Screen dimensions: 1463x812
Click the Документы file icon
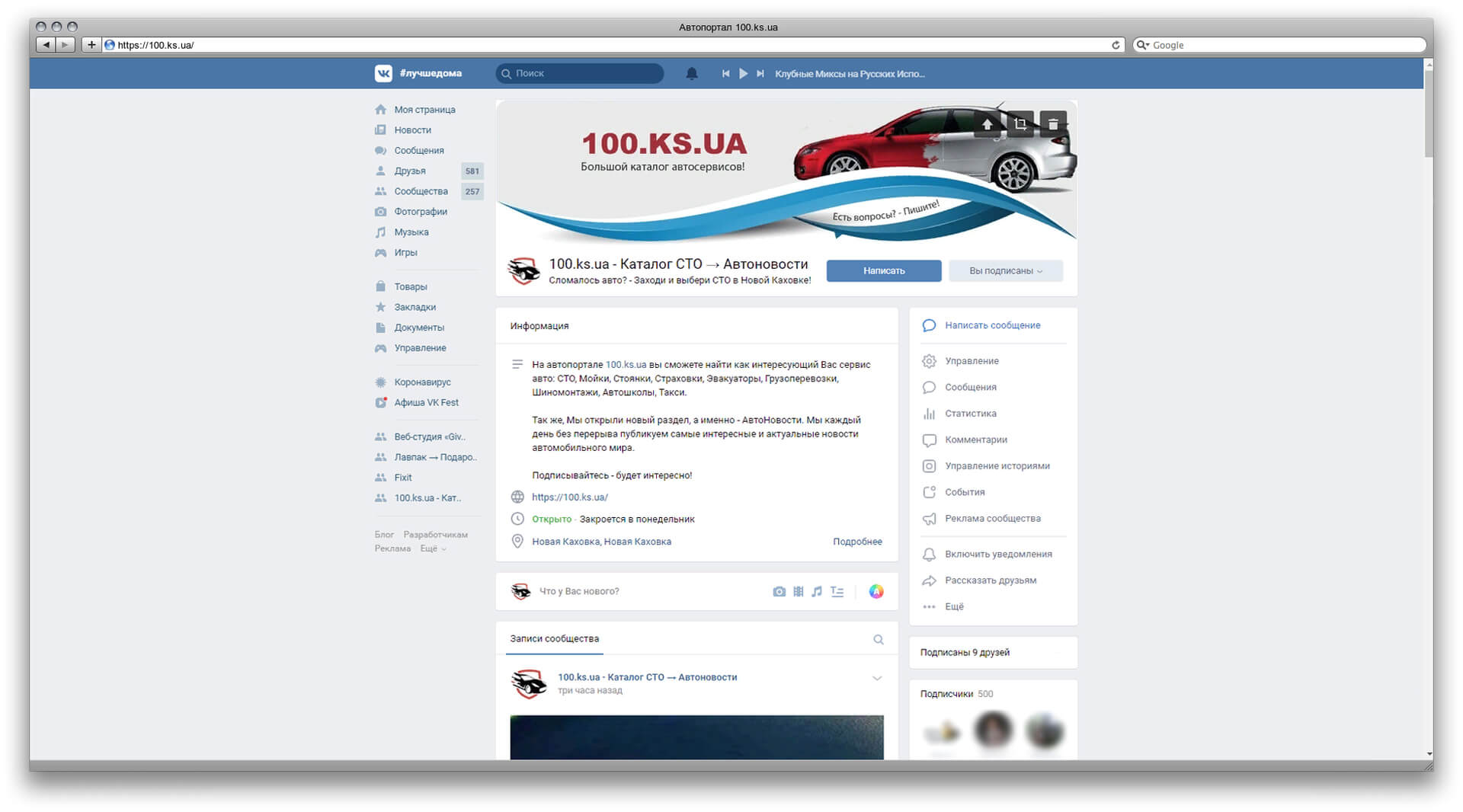pos(380,328)
